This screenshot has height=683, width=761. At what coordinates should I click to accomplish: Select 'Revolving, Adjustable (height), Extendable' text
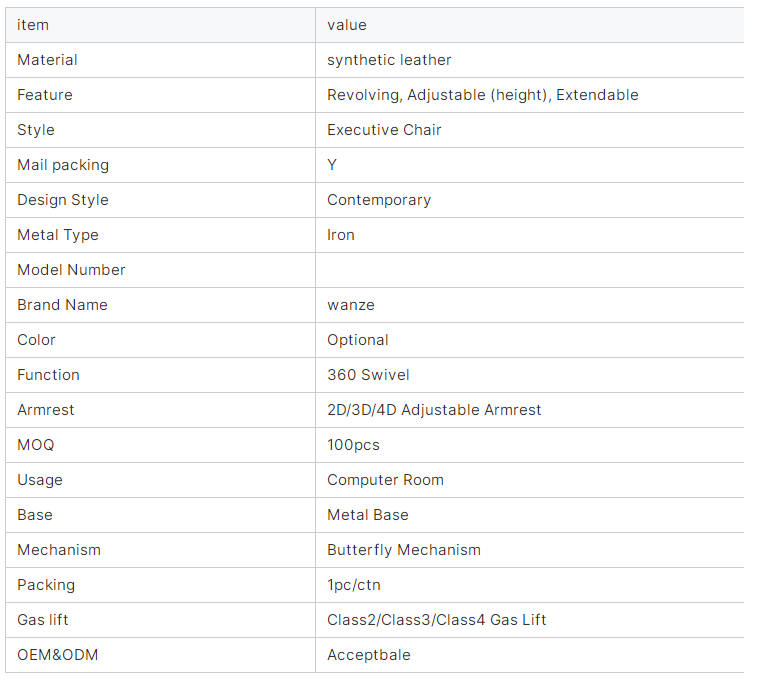coord(482,95)
